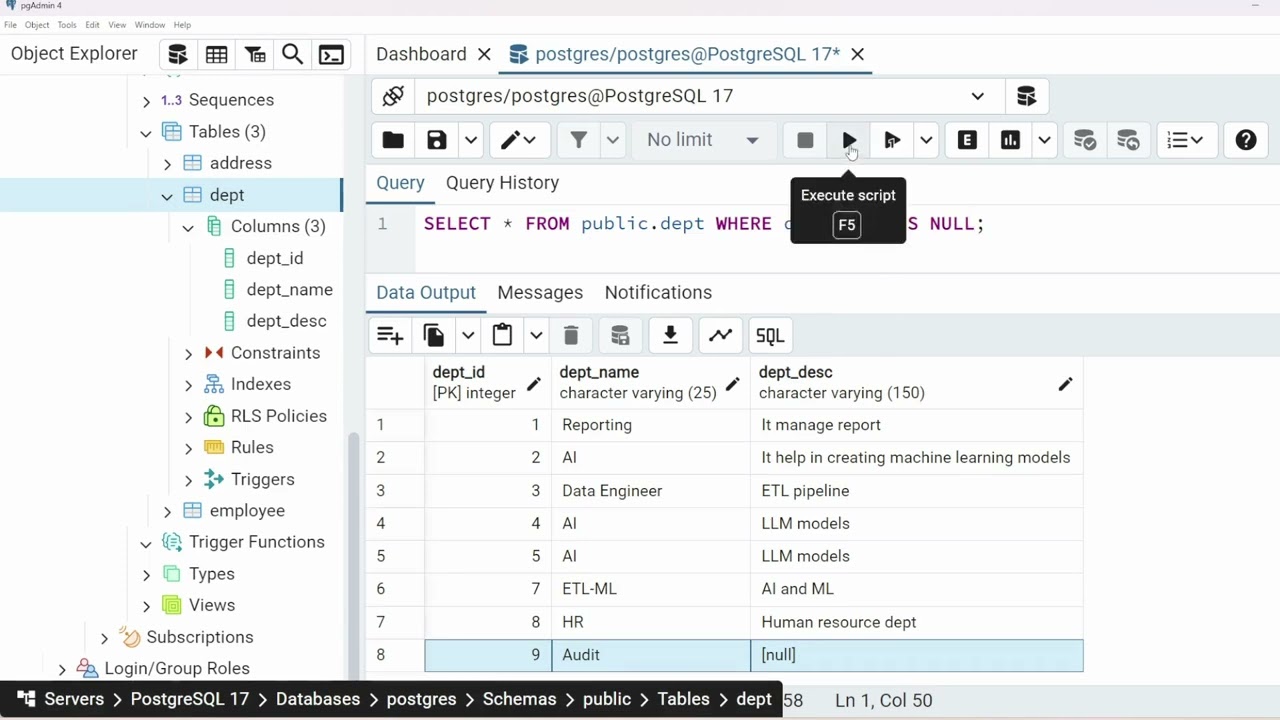1280x720 pixels.
Task: Click the Open File folder icon
Action: point(393,140)
